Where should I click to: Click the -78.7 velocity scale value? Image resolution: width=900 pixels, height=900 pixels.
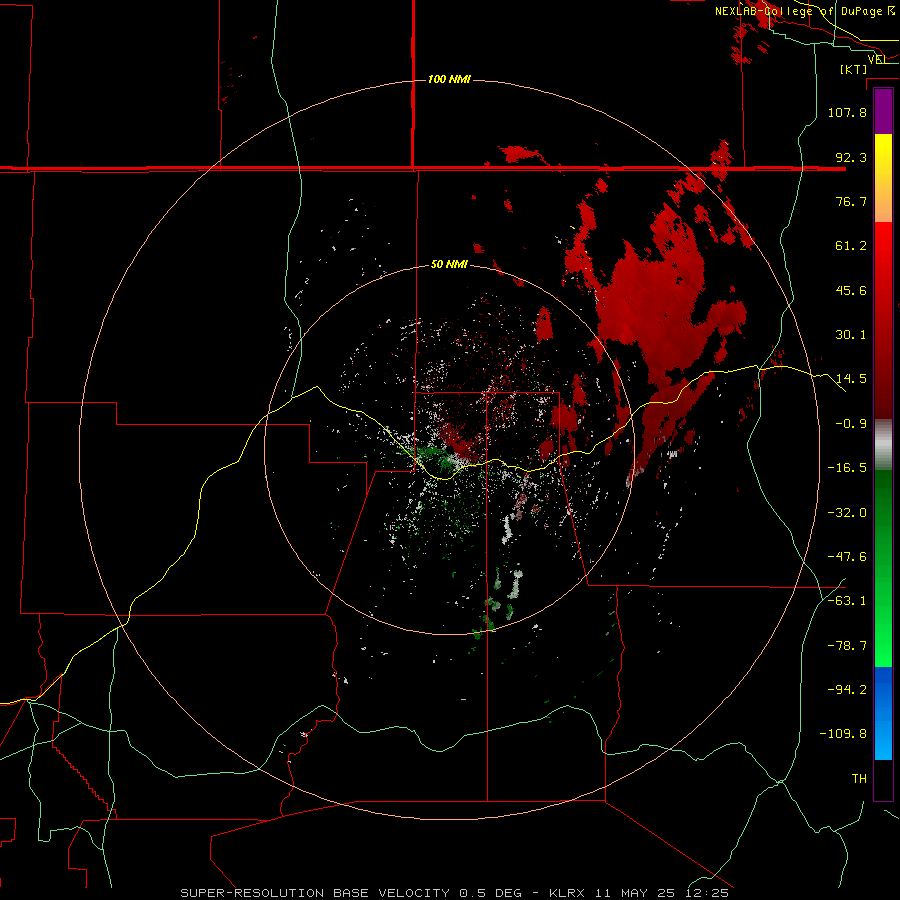tap(847, 646)
